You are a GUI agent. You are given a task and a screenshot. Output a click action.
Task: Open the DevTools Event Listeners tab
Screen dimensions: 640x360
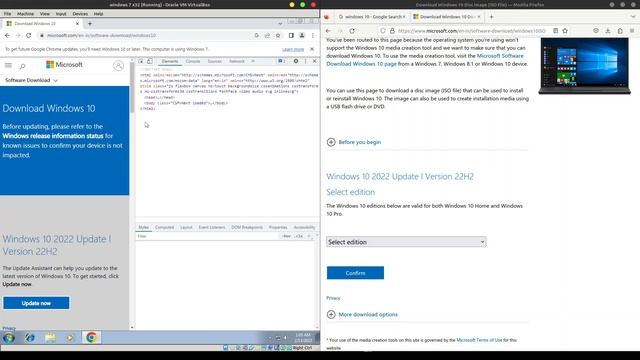212,227
